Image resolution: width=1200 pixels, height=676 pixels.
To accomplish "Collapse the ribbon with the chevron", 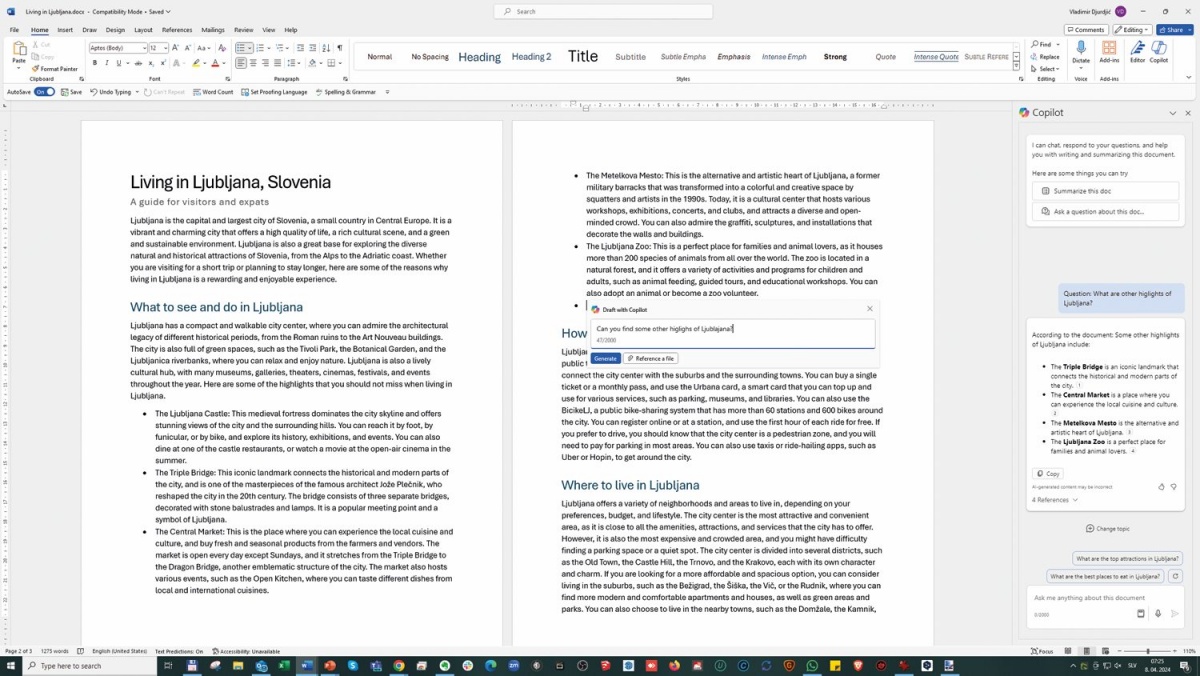I will 1189,77.
